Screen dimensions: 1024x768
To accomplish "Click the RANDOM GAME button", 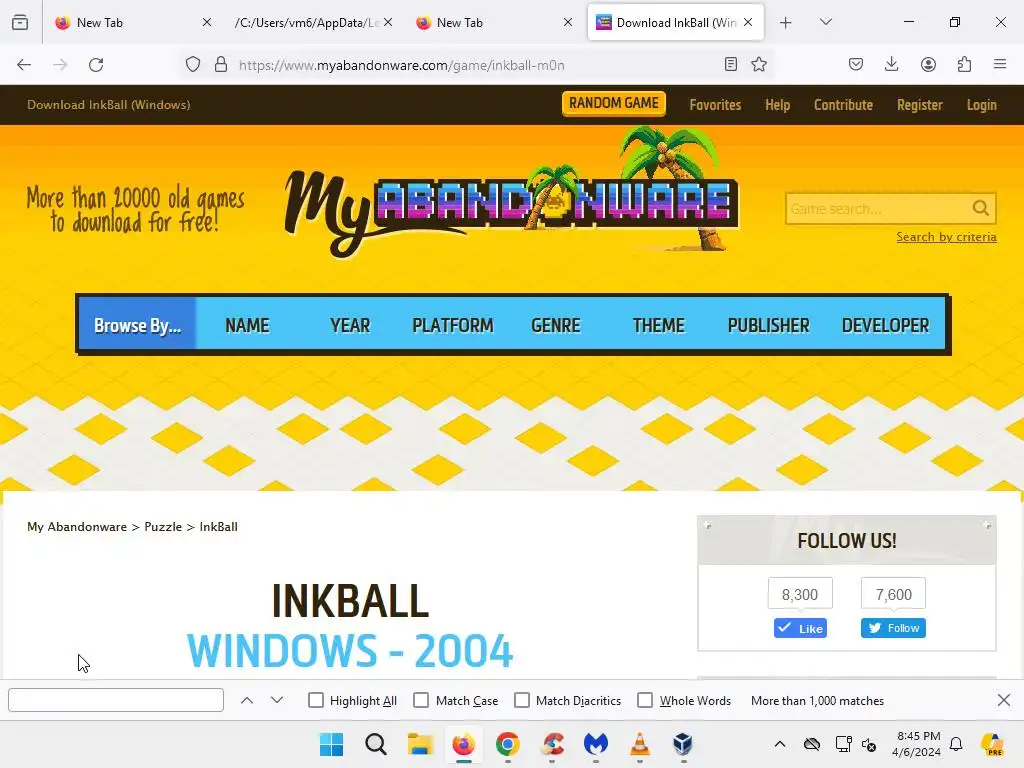I will pos(614,103).
